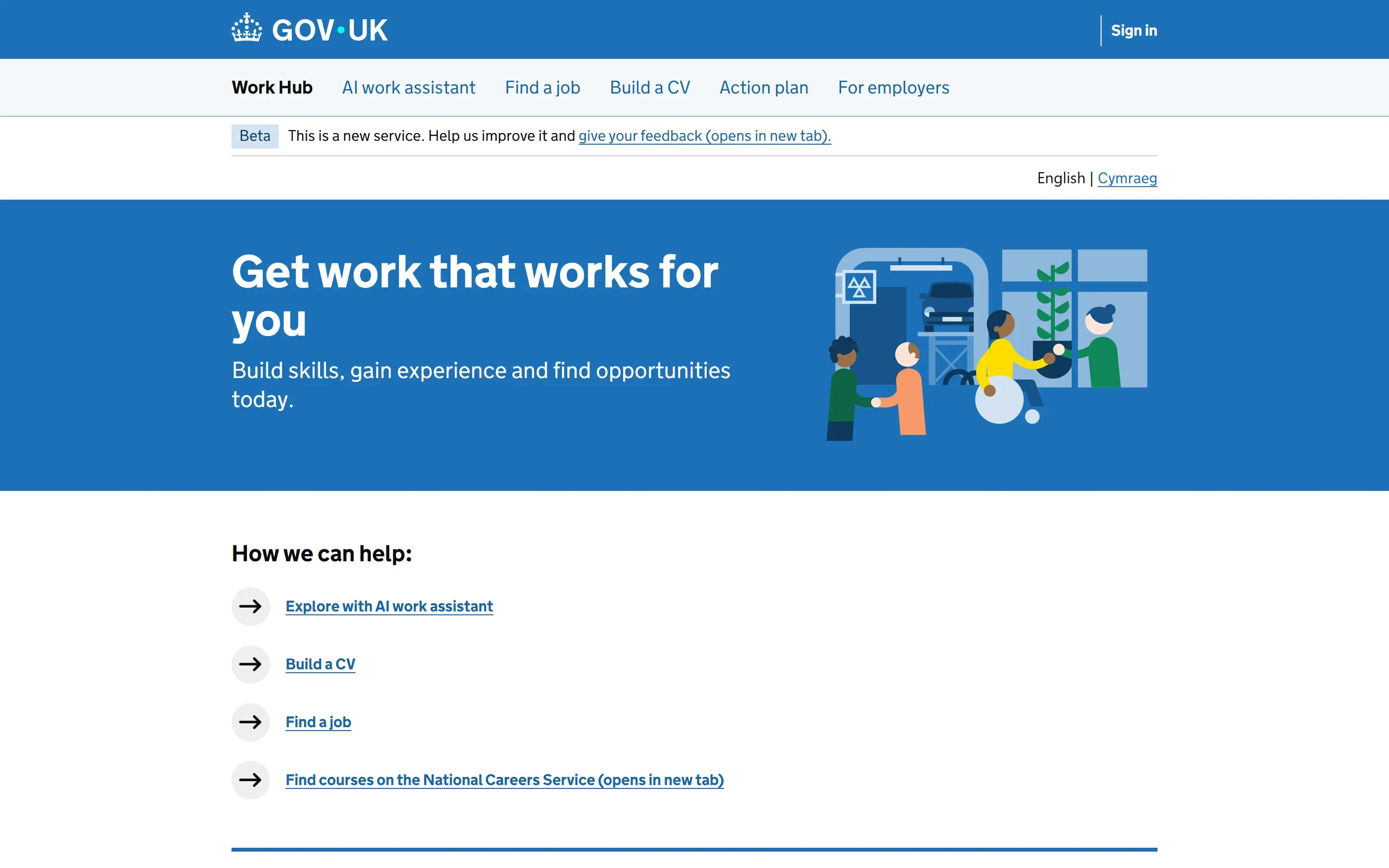Click the arrow icon beside Find a job link
The width and height of the screenshot is (1389, 868).
click(250, 722)
